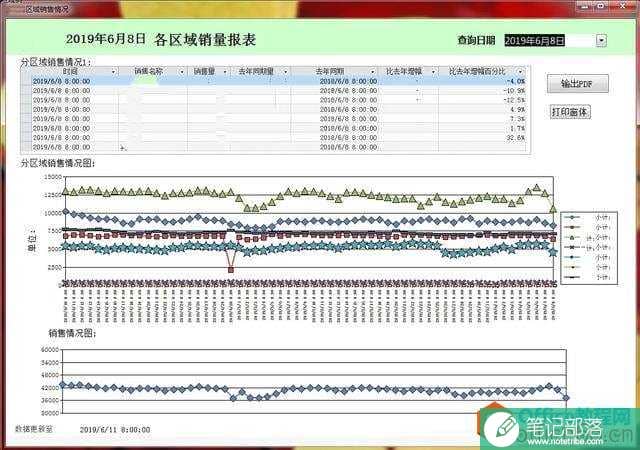Click the 2019年6月8日 query date field
The image size is (640, 450).
coord(550,40)
